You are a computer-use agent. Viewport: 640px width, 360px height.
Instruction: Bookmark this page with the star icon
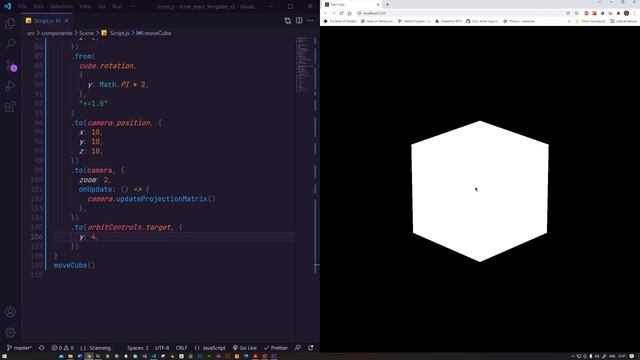pyautogui.click(x=576, y=13)
